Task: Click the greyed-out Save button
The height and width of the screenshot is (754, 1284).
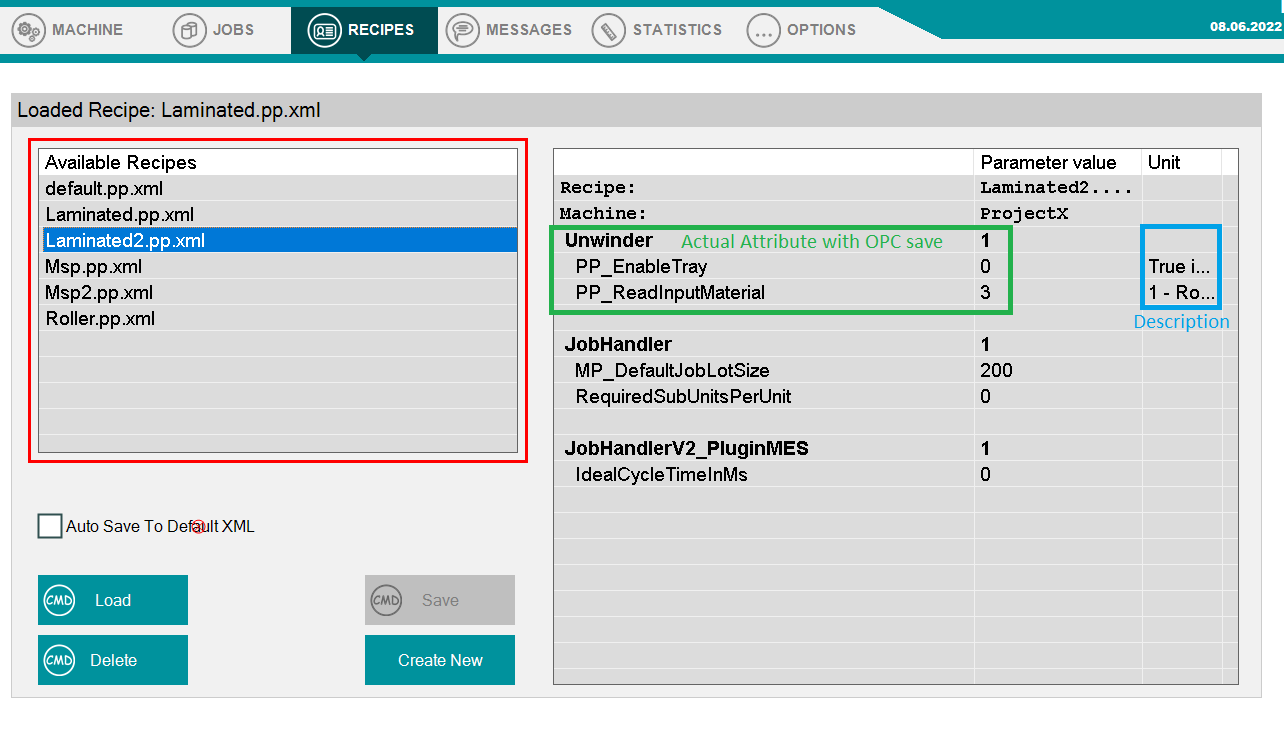Action: coord(440,600)
